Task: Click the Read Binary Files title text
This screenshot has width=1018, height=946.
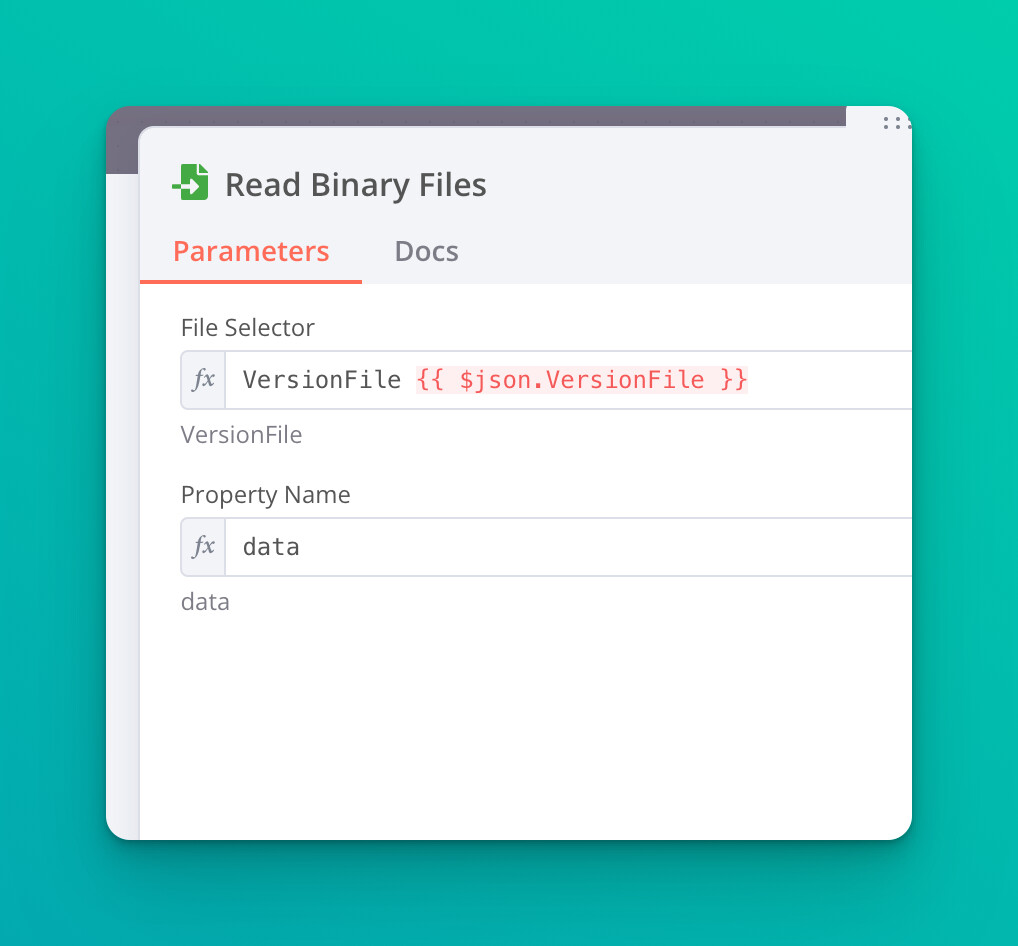Action: [356, 184]
